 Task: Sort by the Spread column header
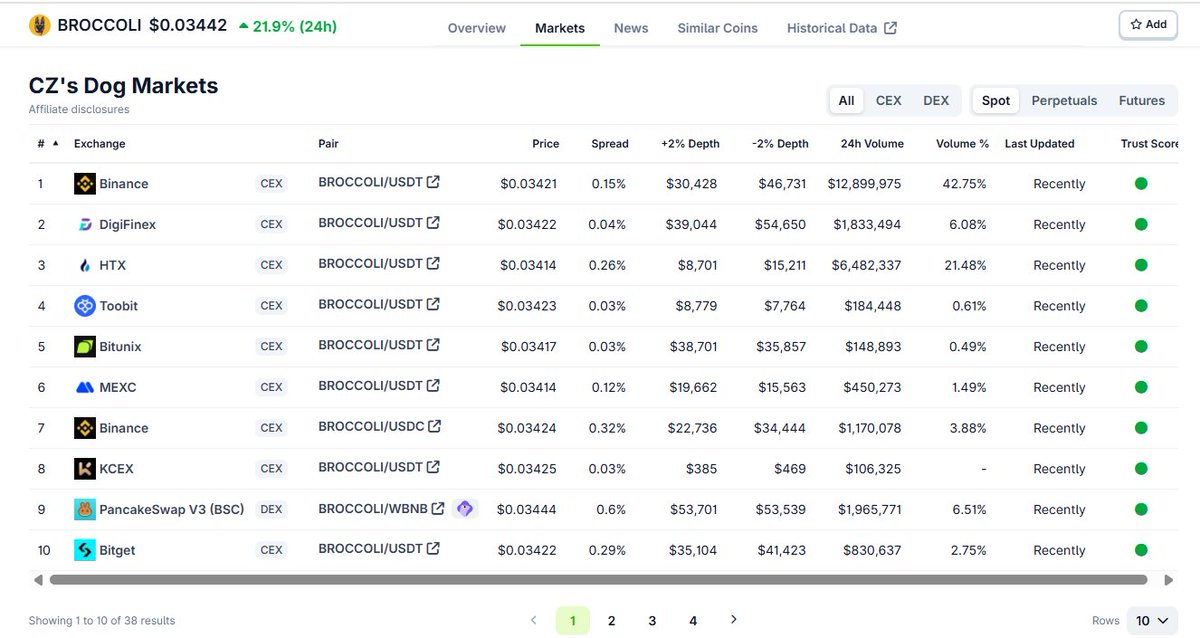[x=610, y=143]
